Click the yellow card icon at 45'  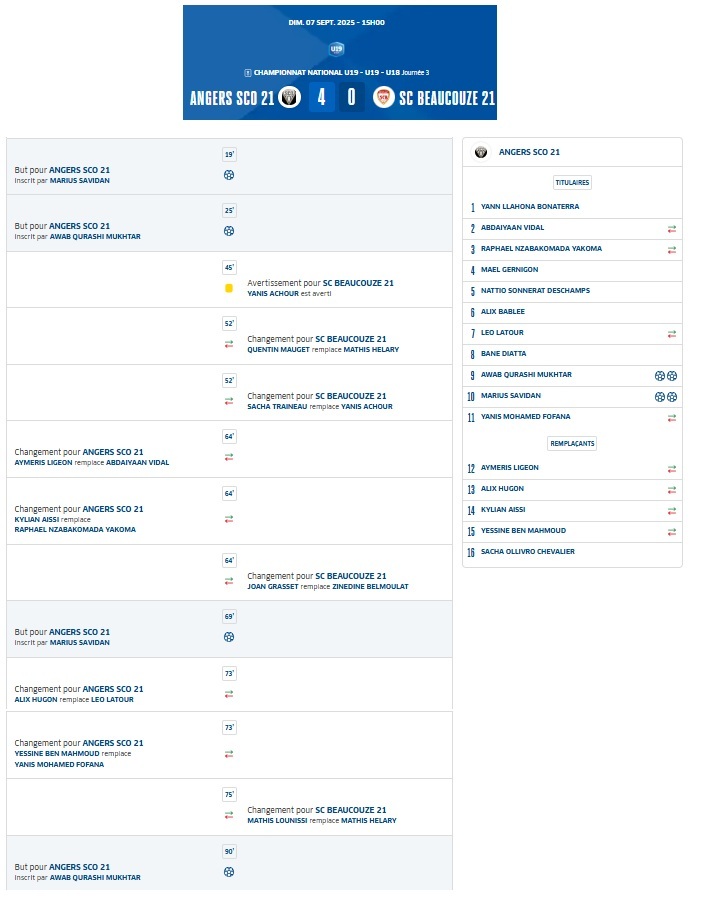click(x=229, y=288)
